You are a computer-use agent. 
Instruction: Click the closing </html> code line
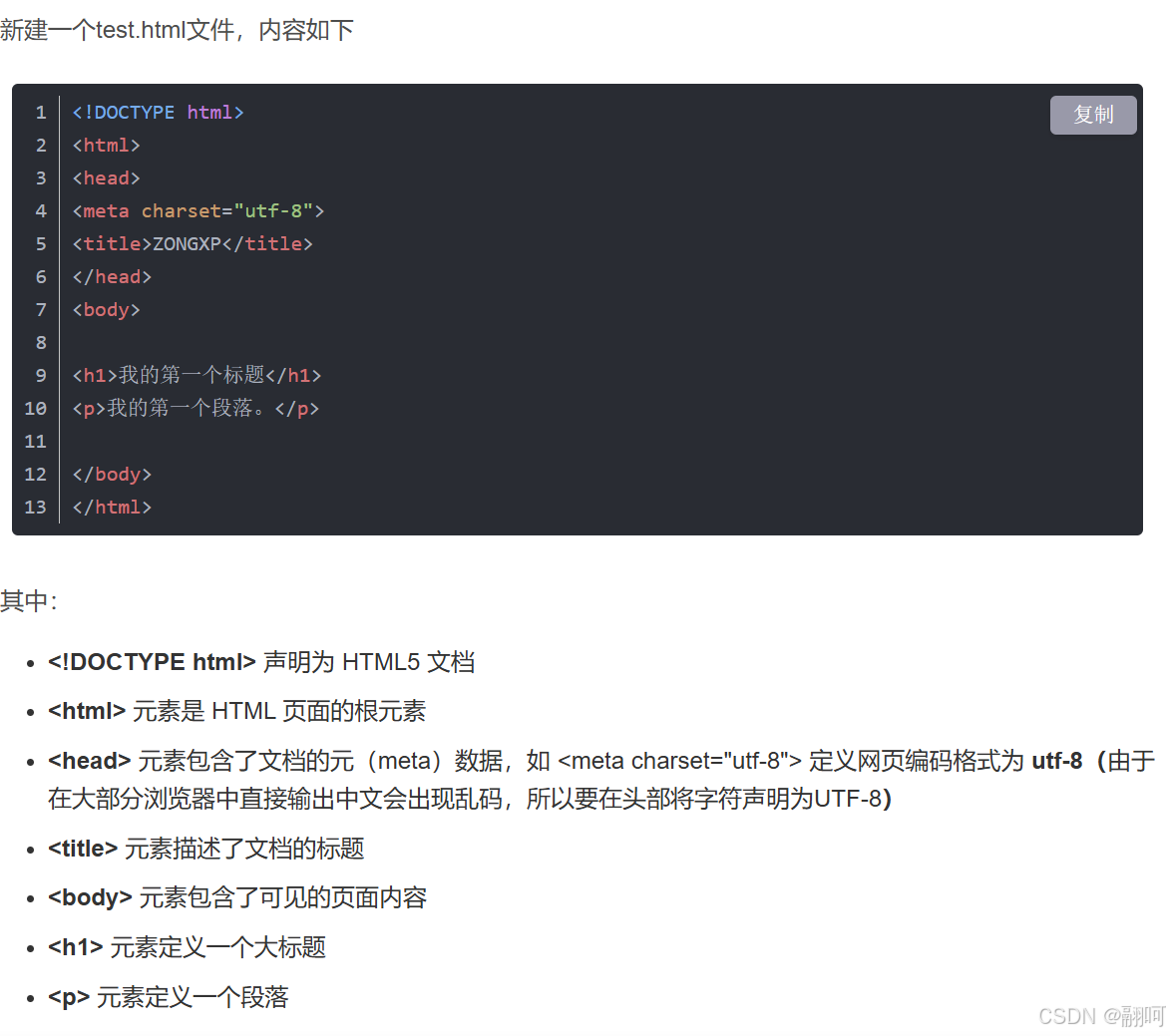click(x=112, y=508)
